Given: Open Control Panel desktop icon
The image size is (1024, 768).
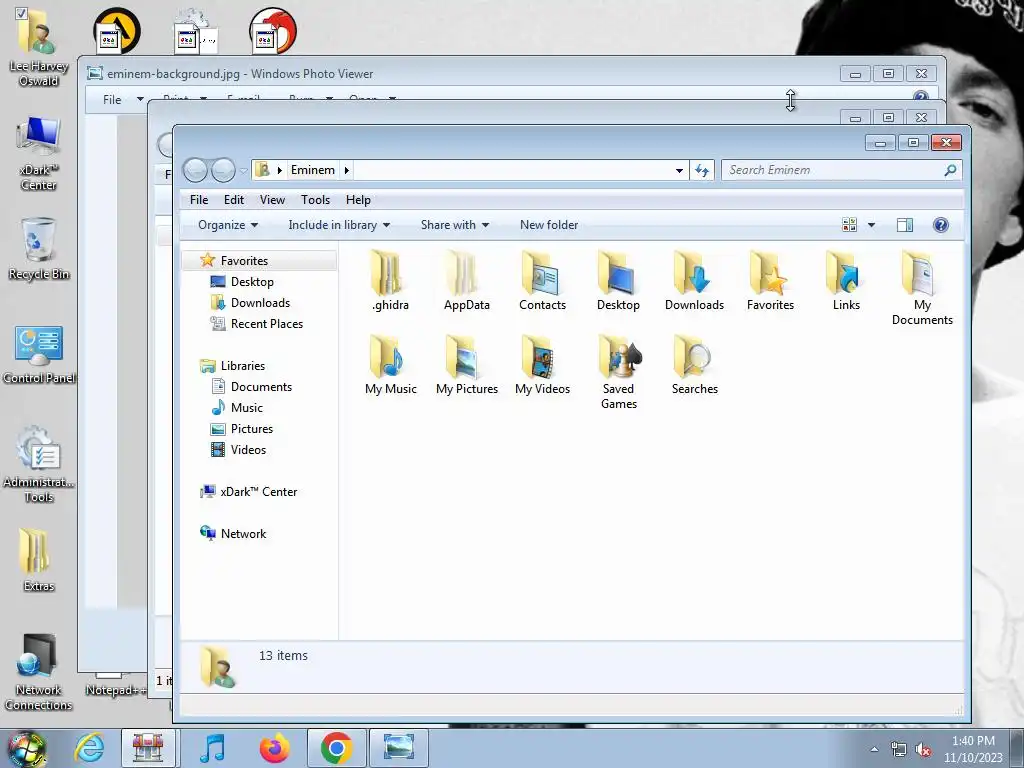Looking at the screenshot, I should tap(39, 355).
